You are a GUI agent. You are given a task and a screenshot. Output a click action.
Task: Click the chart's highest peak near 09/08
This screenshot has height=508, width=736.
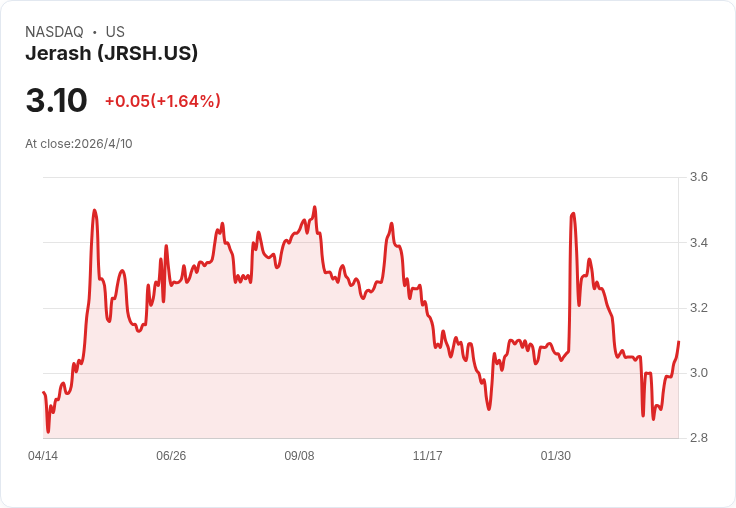[315, 208]
